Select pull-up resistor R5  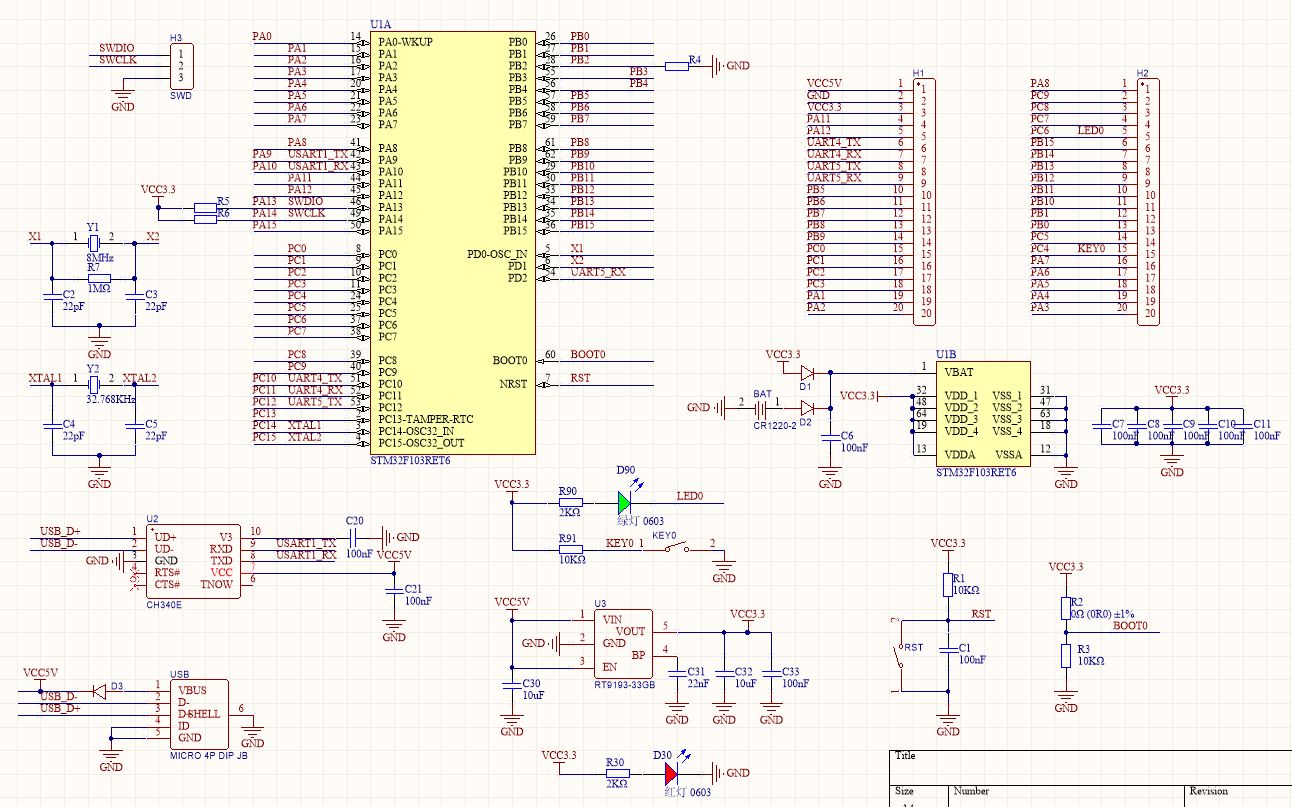[204, 208]
